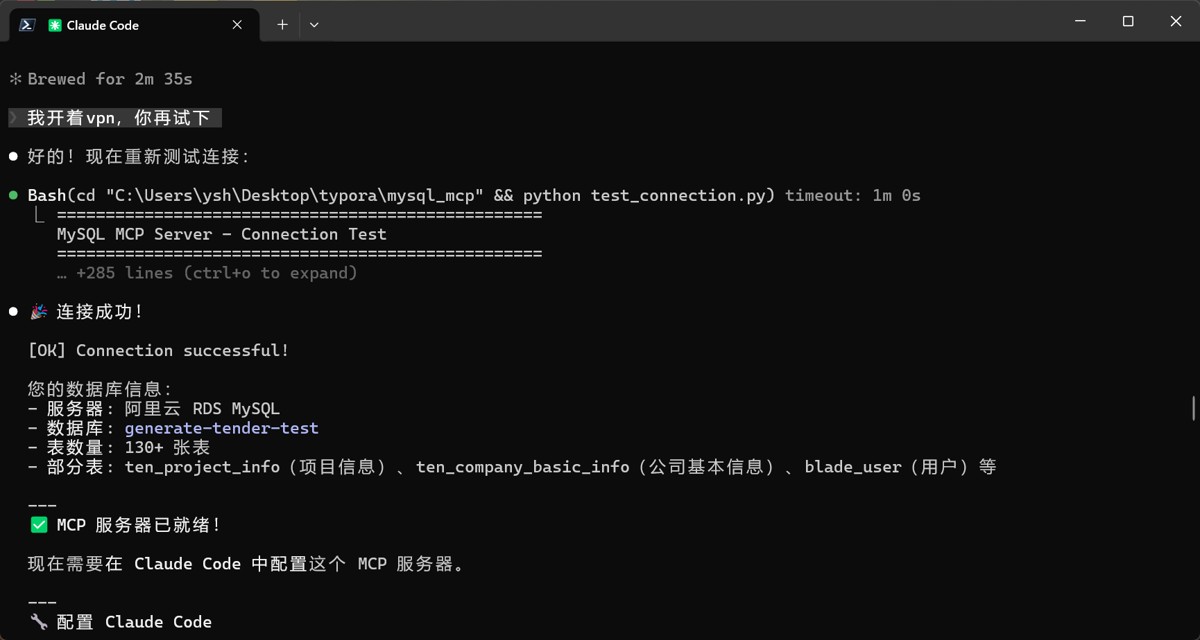1200x640 pixels.
Task: Click the asterisk icon beside "Brewed for"
Action: 15,79
